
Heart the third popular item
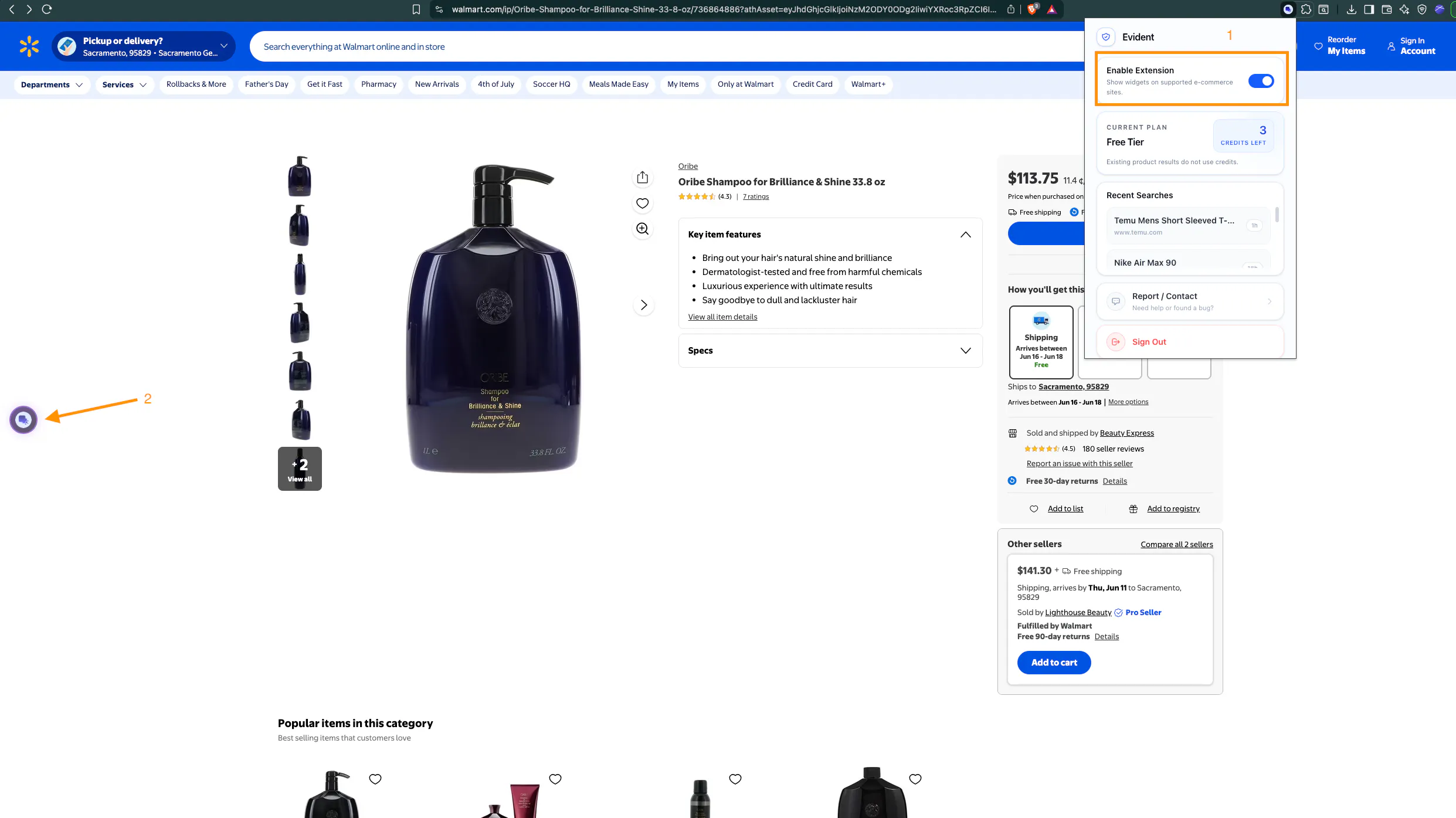(735, 779)
